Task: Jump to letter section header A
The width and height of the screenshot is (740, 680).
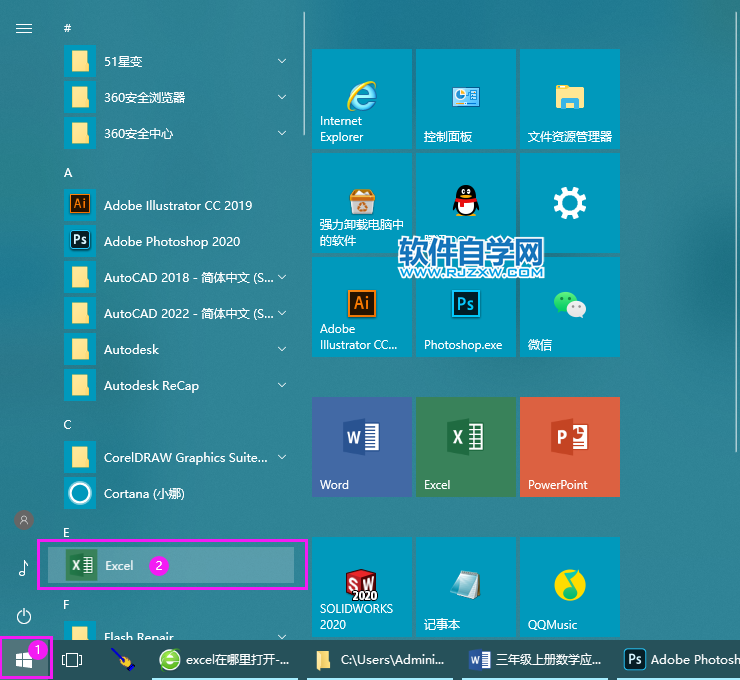Action: pyautogui.click(x=68, y=172)
